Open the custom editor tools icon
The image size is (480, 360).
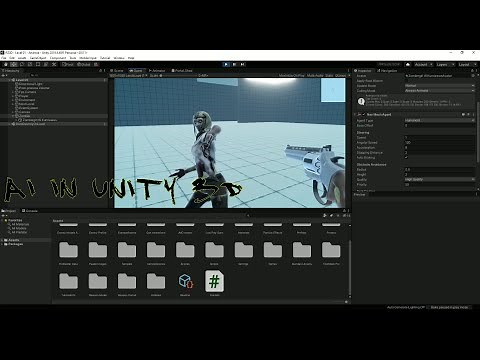pyautogui.click(x=54, y=64)
